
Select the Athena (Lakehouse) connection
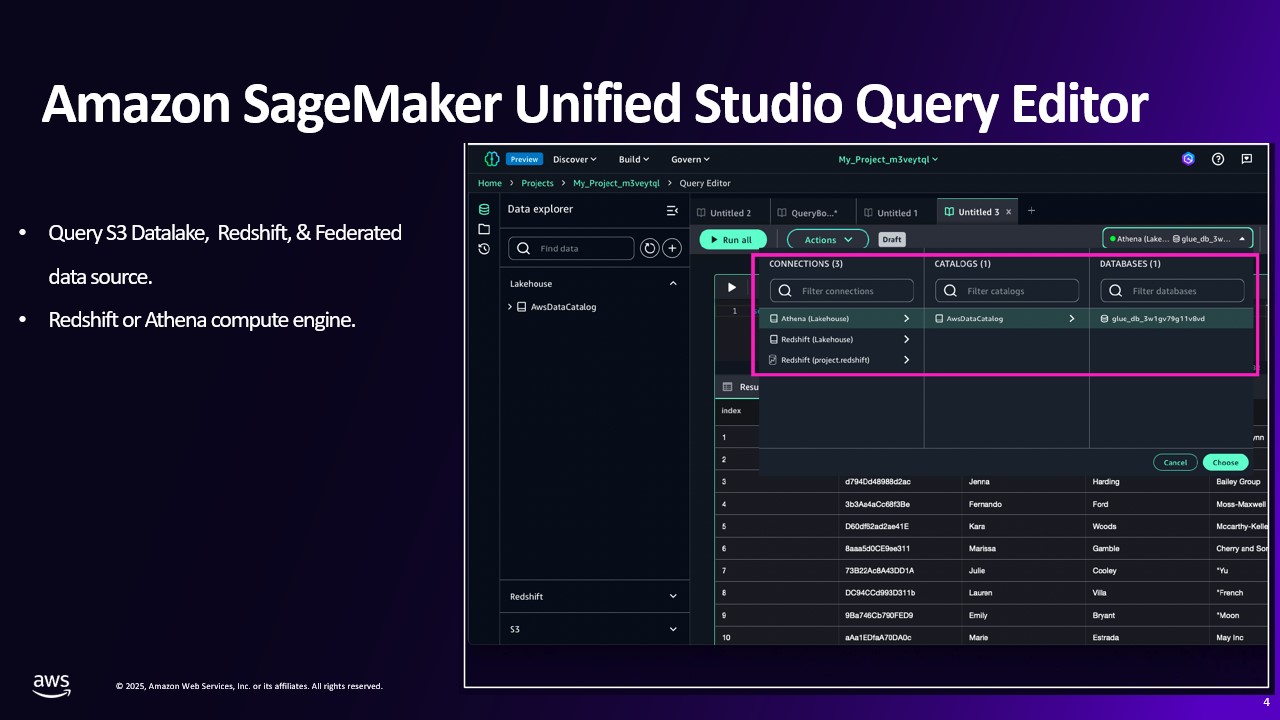[840, 319]
